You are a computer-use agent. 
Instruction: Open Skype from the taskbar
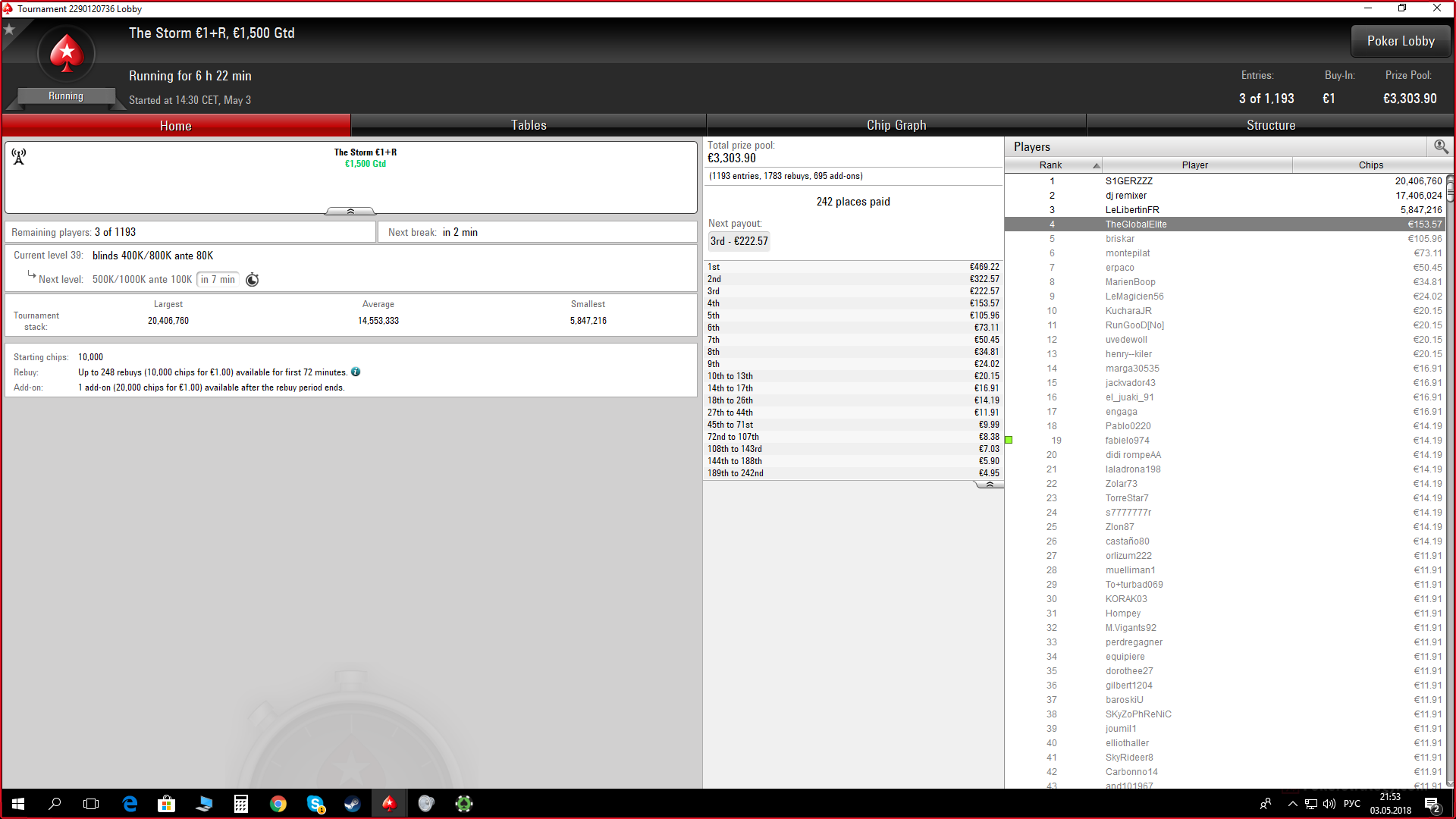pos(315,804)
